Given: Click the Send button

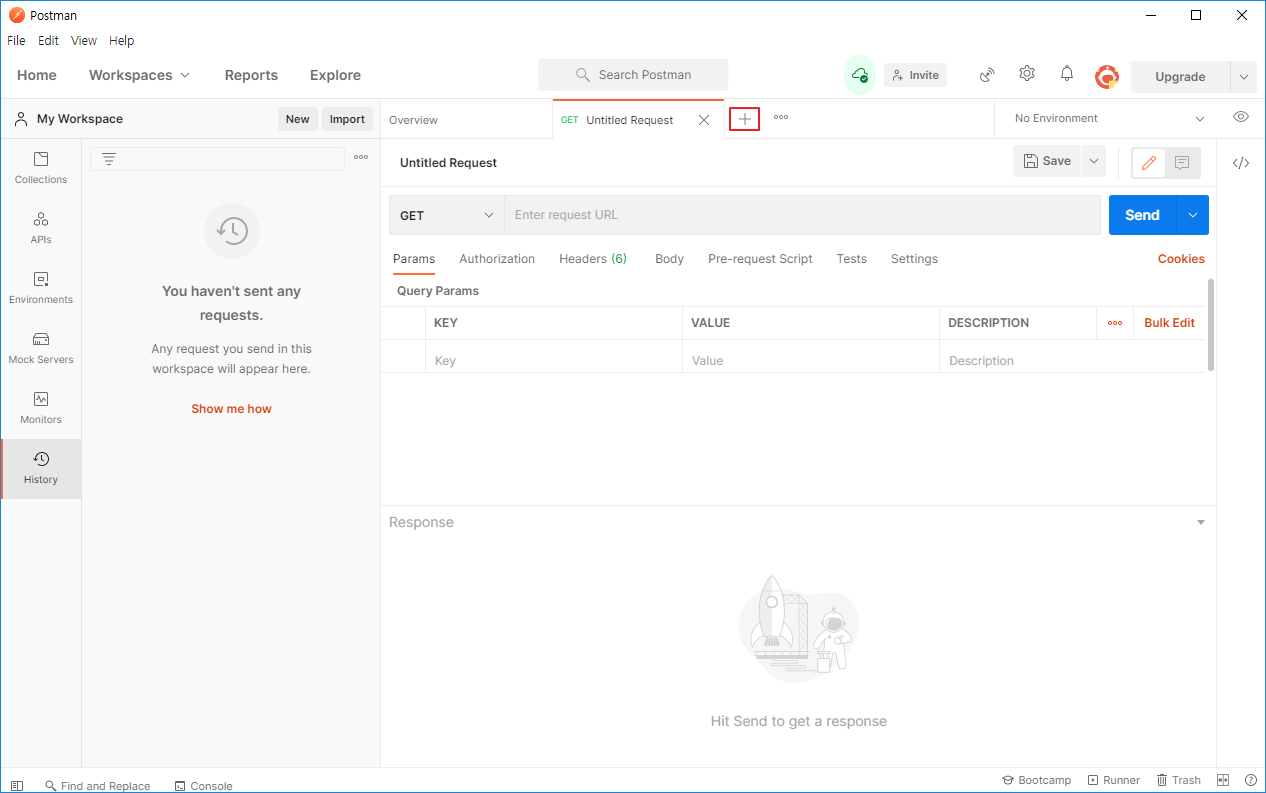Looking at the screenshot, I should [1143, 215].
